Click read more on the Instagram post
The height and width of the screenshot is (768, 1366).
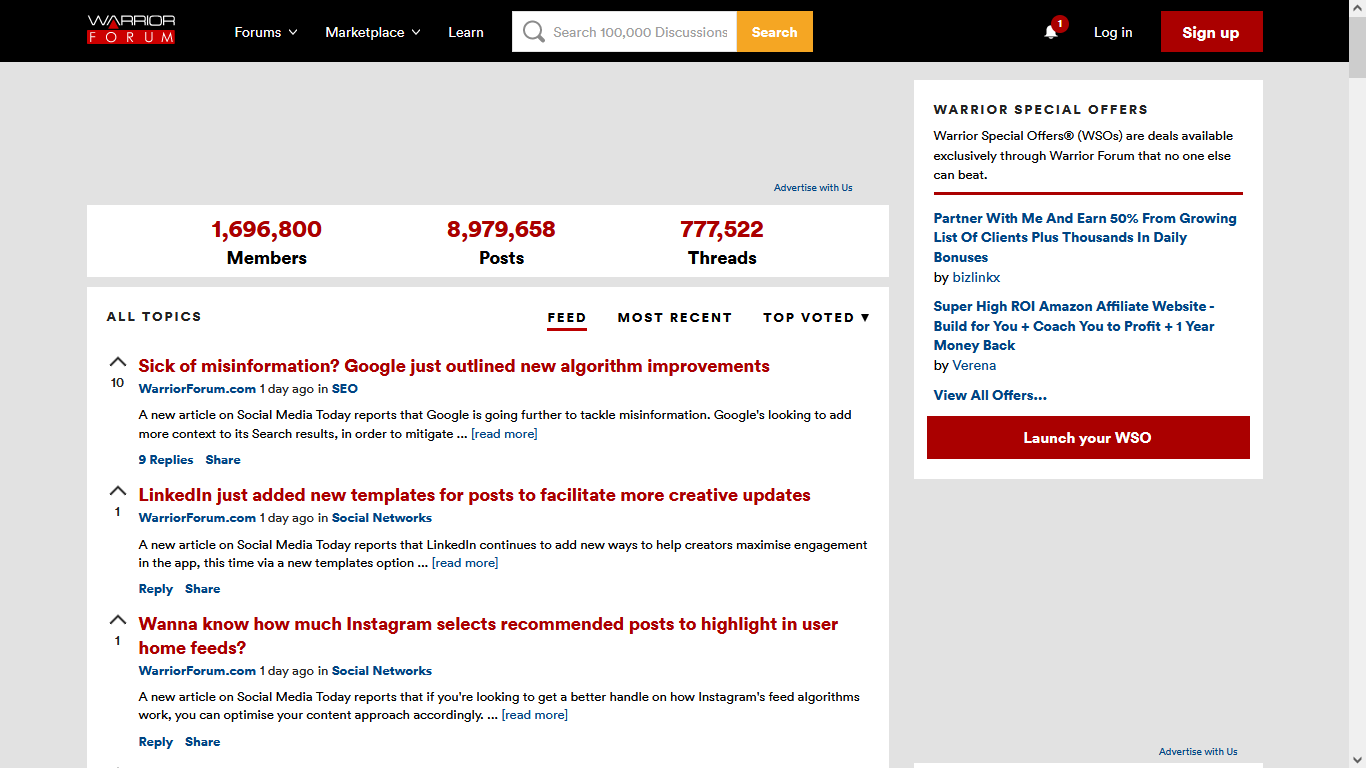(x=535, y=715)
